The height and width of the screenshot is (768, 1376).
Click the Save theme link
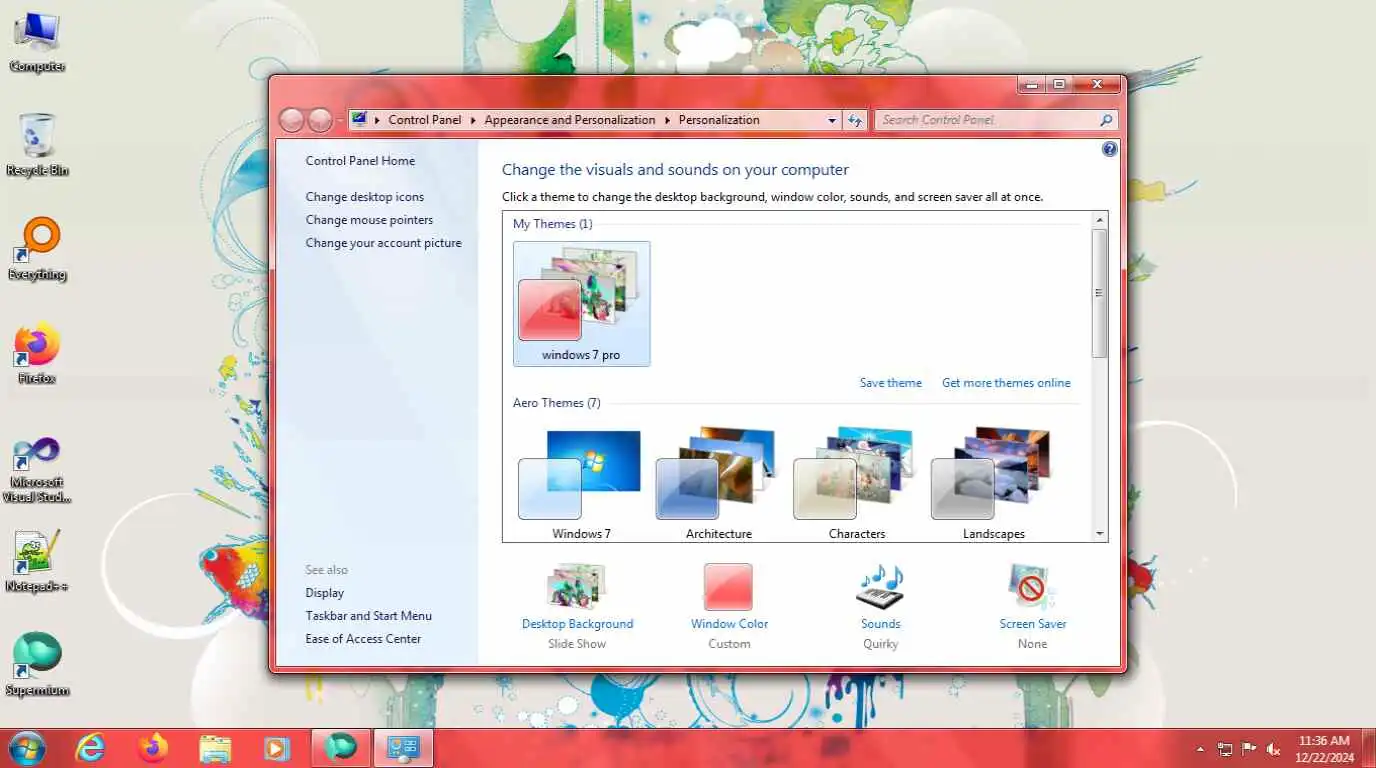point(891,383)
